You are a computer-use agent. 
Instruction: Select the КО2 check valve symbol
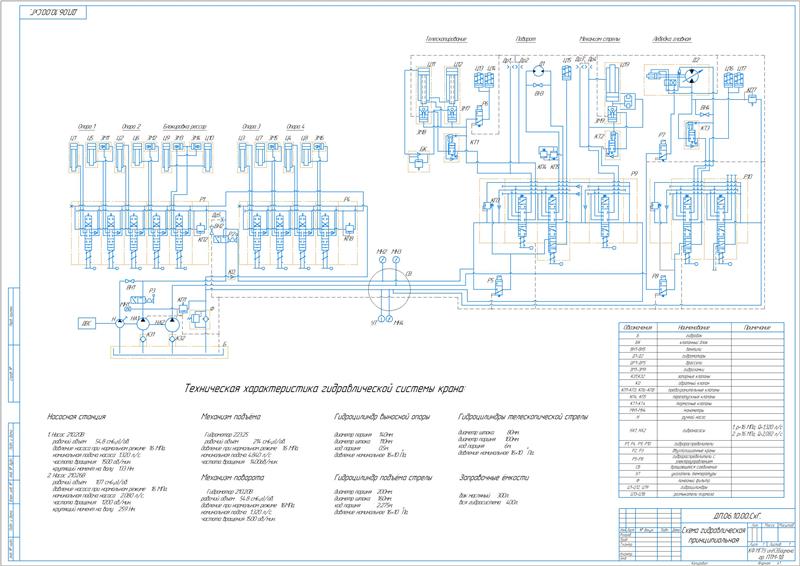172,339
